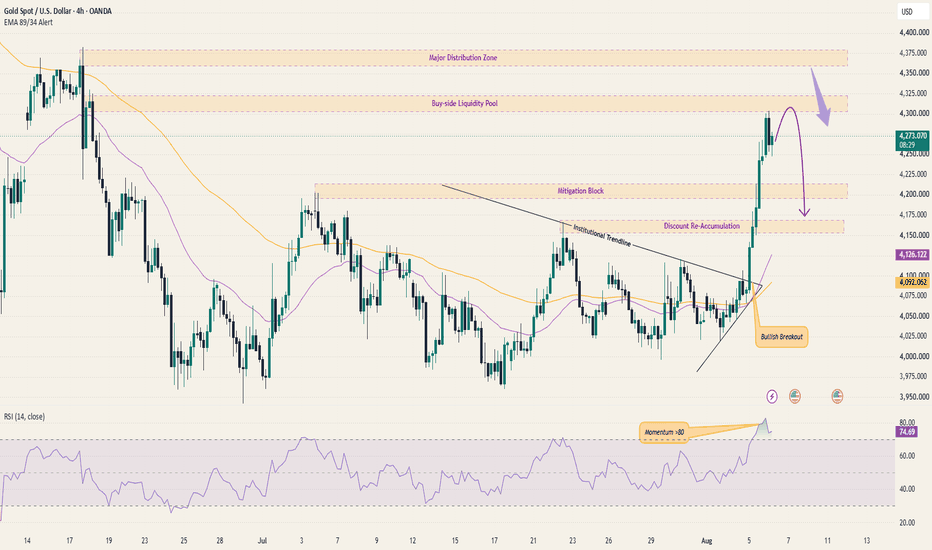Select the Bullish Breakout callout
Screen dimensions: 932x550
(x=782, y=337)
